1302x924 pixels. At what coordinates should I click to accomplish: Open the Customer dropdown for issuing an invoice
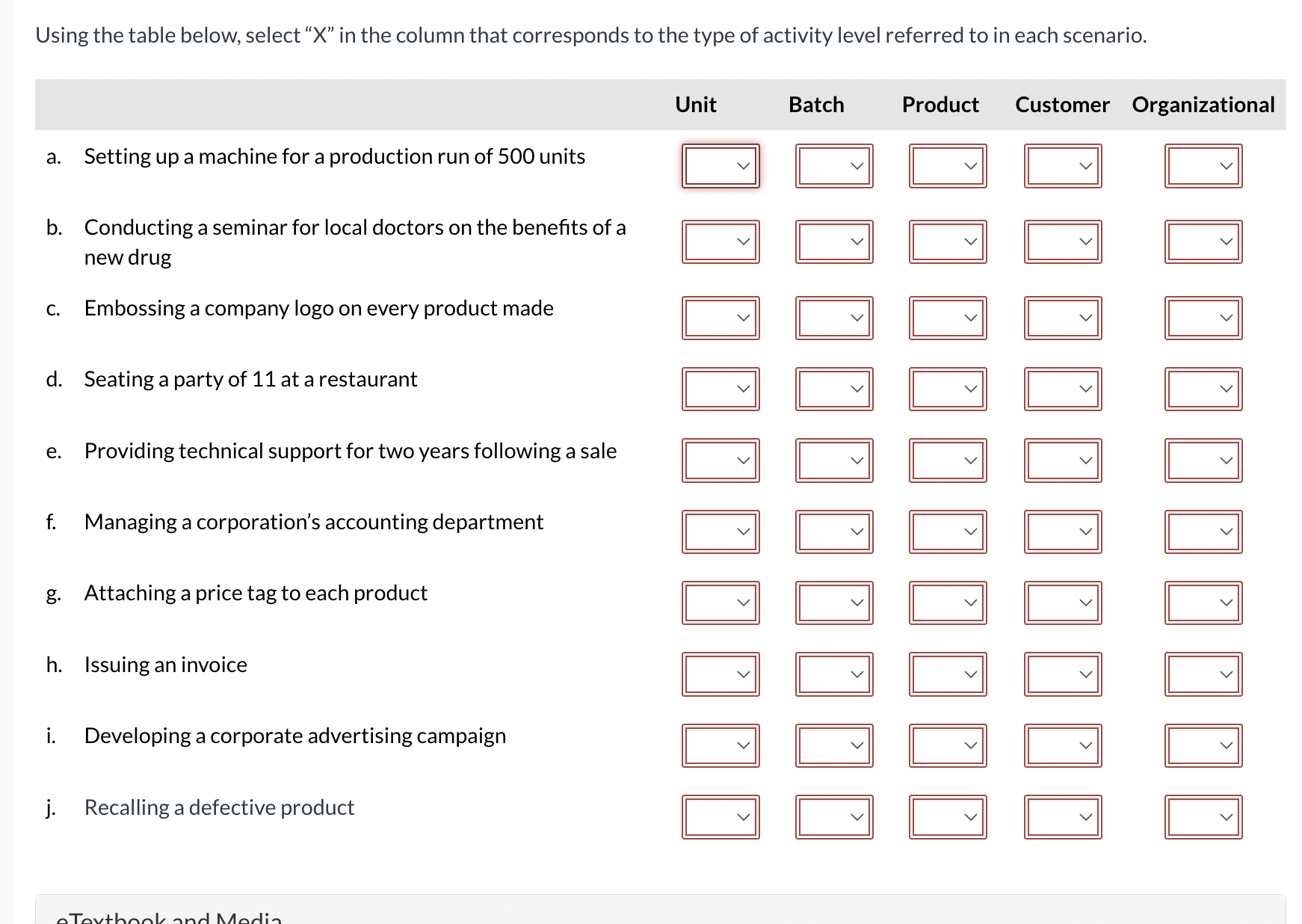[1061, 674]
